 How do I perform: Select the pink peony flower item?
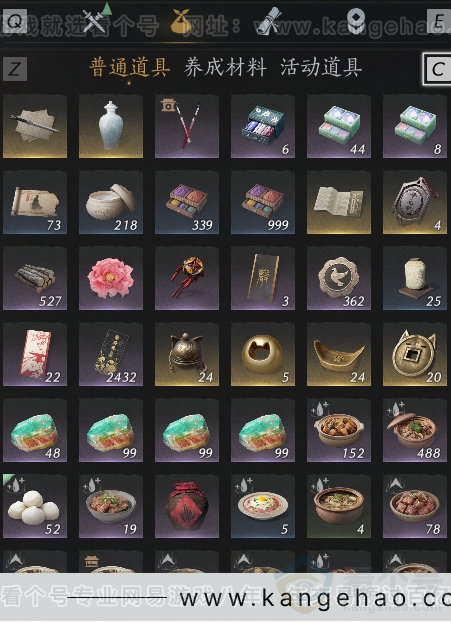pyautogui.click(x=111, y=278)
